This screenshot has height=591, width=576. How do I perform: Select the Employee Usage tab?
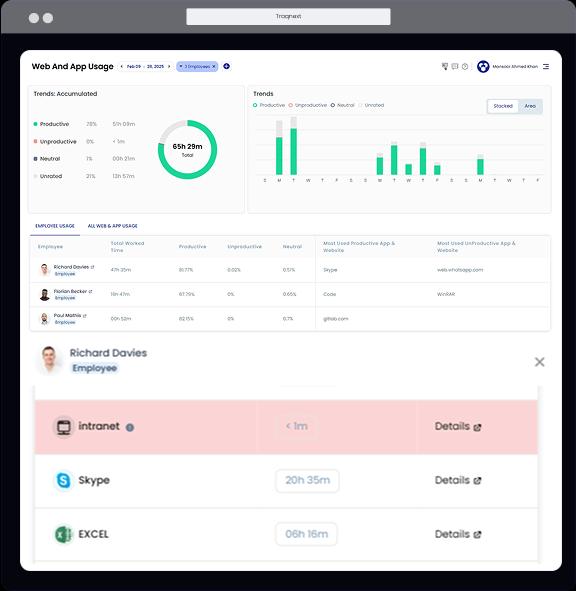pos(55,226)
